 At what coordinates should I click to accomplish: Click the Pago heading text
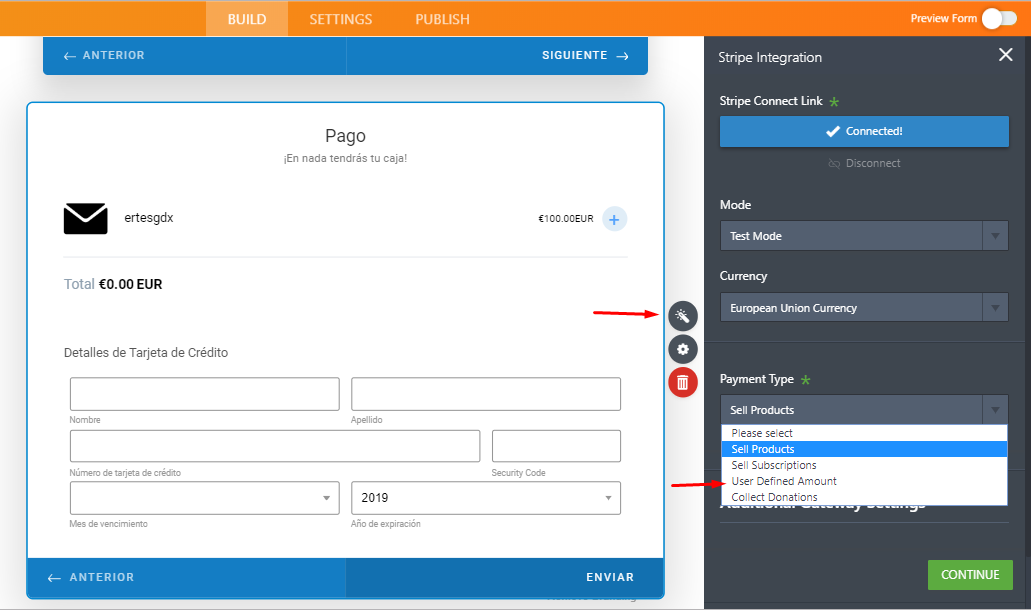(x=345, y=135)
